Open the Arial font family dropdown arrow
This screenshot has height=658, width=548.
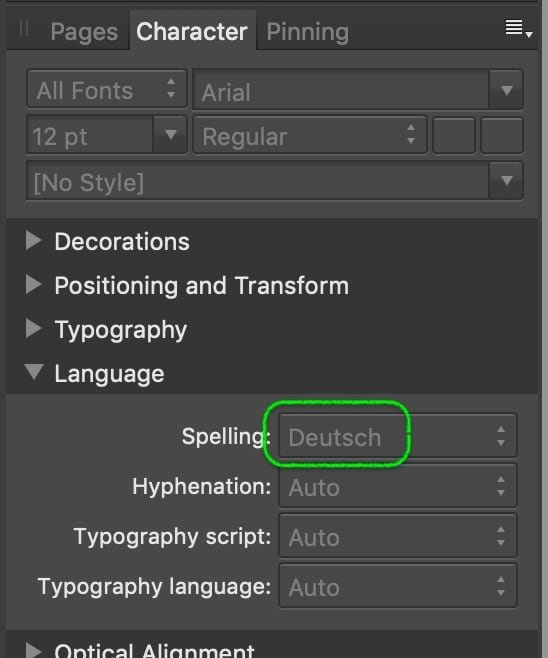[x=506, y=90]
